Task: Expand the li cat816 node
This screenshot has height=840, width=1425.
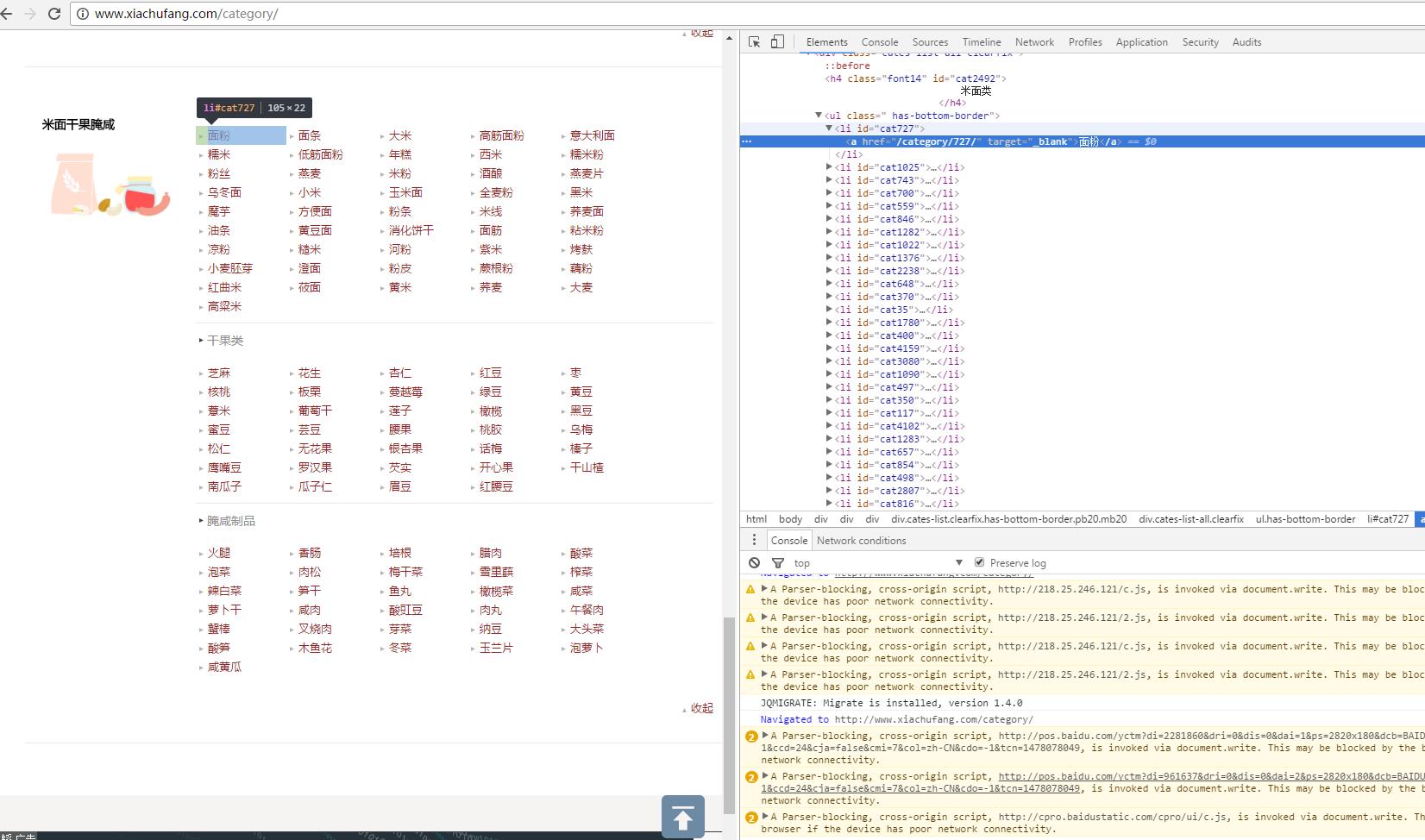Action: tap(829, 504)
